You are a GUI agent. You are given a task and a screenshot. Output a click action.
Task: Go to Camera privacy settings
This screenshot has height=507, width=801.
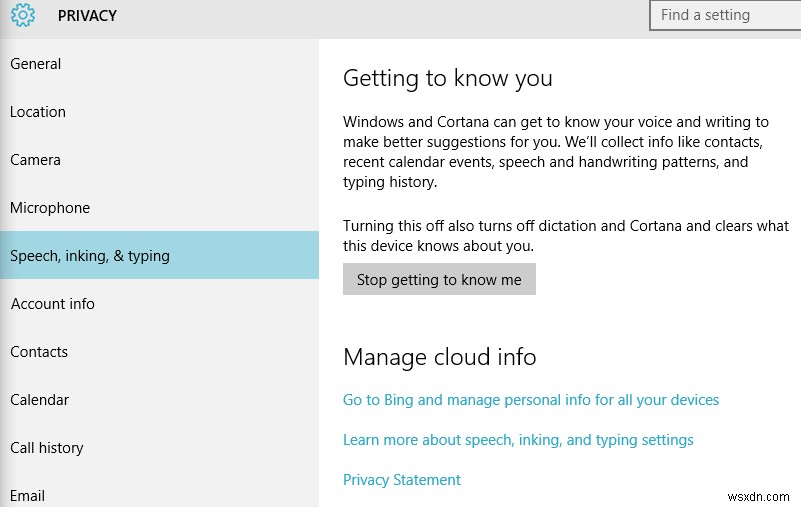35,160
